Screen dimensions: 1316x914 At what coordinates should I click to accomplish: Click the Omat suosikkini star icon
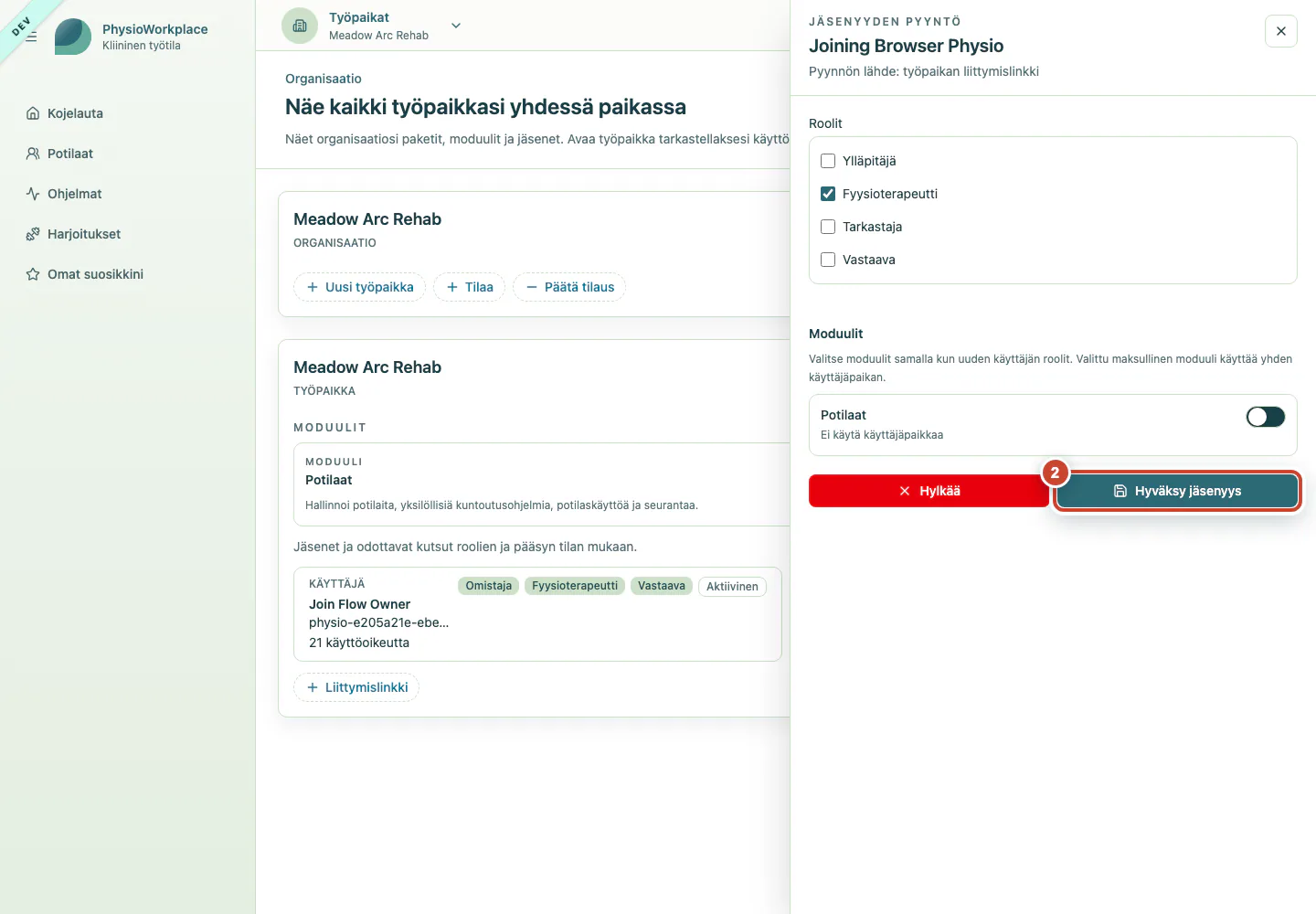tap(33, 274)
